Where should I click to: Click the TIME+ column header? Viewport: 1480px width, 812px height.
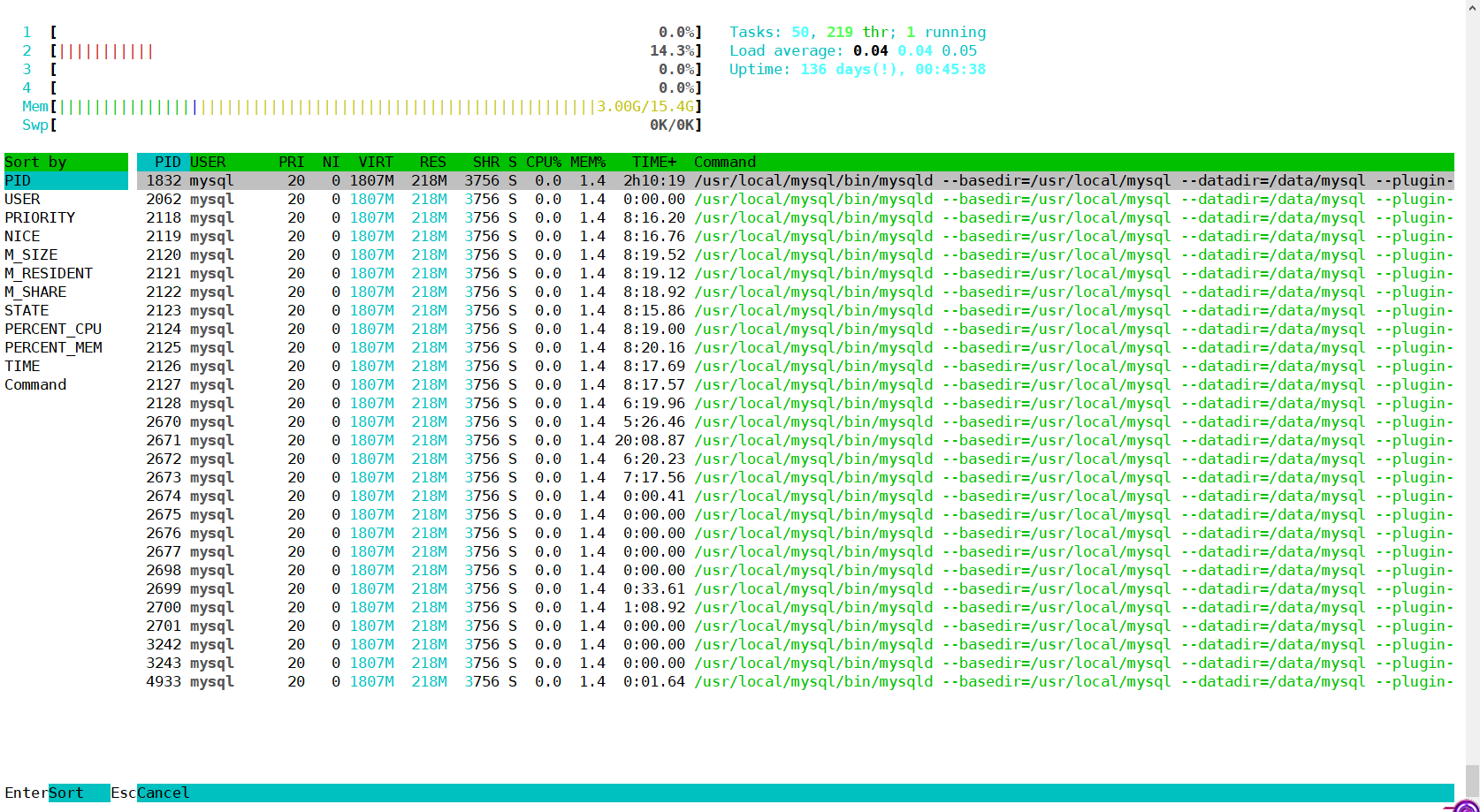tap(654, 162)
